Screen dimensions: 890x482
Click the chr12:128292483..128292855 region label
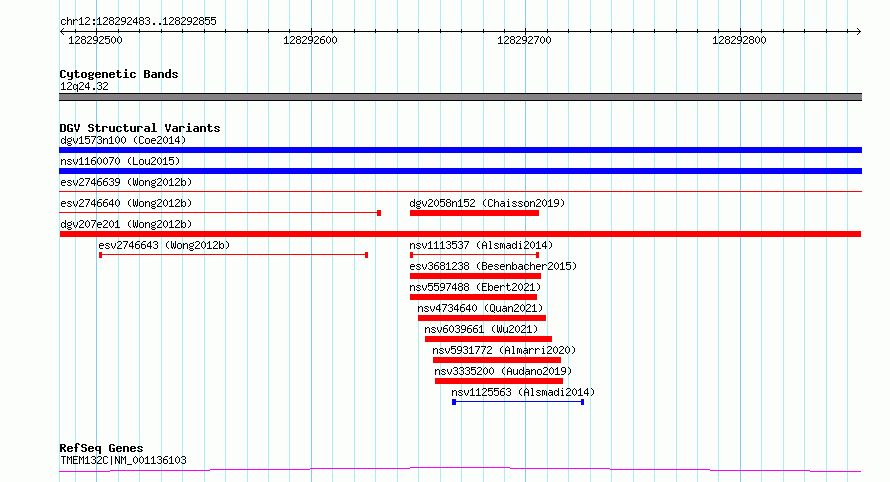138,21
